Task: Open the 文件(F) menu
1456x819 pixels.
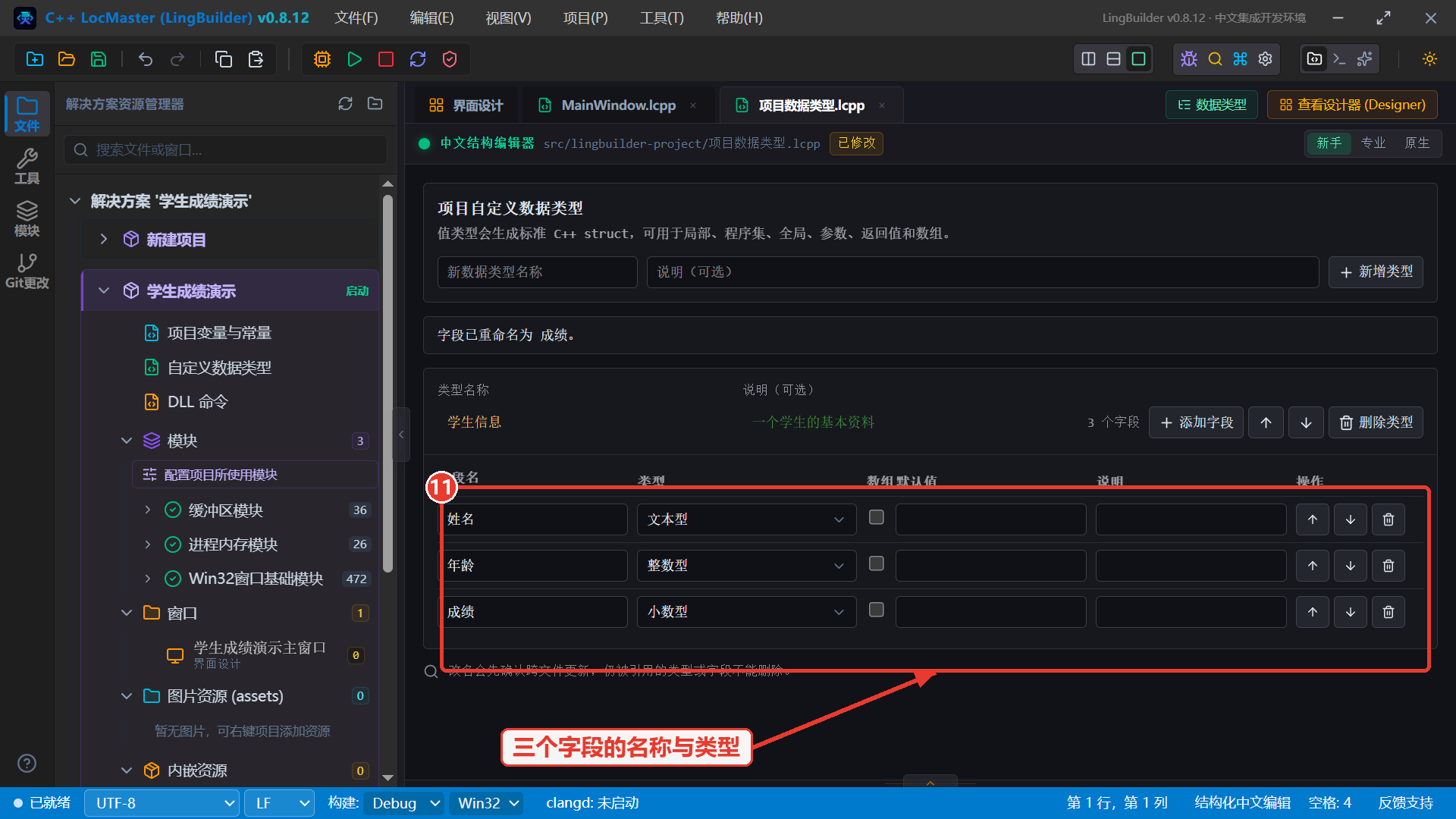Action: pyautogui.click(x=356, y=17)
